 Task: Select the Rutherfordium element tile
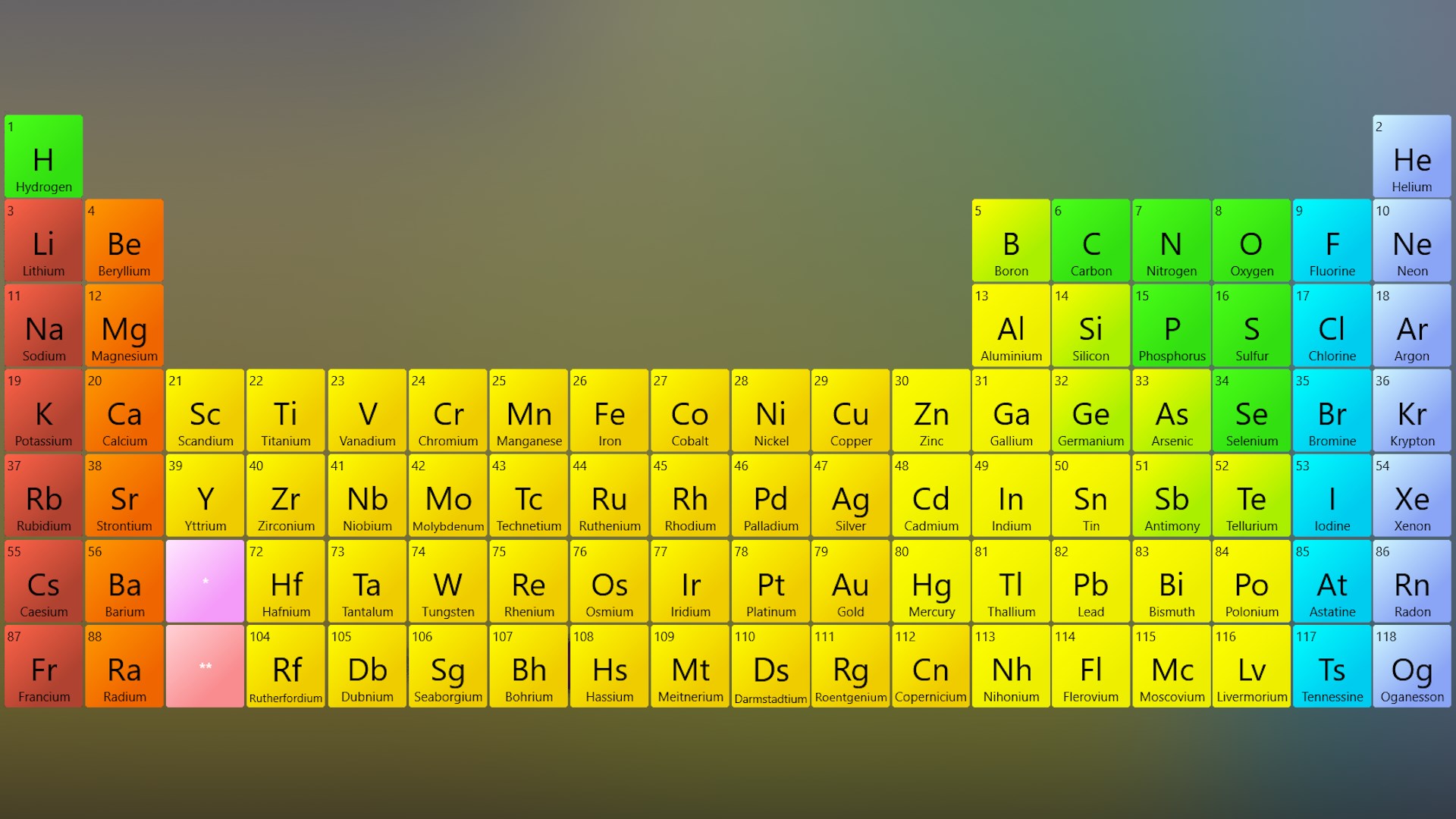click(x=286, y=667)
